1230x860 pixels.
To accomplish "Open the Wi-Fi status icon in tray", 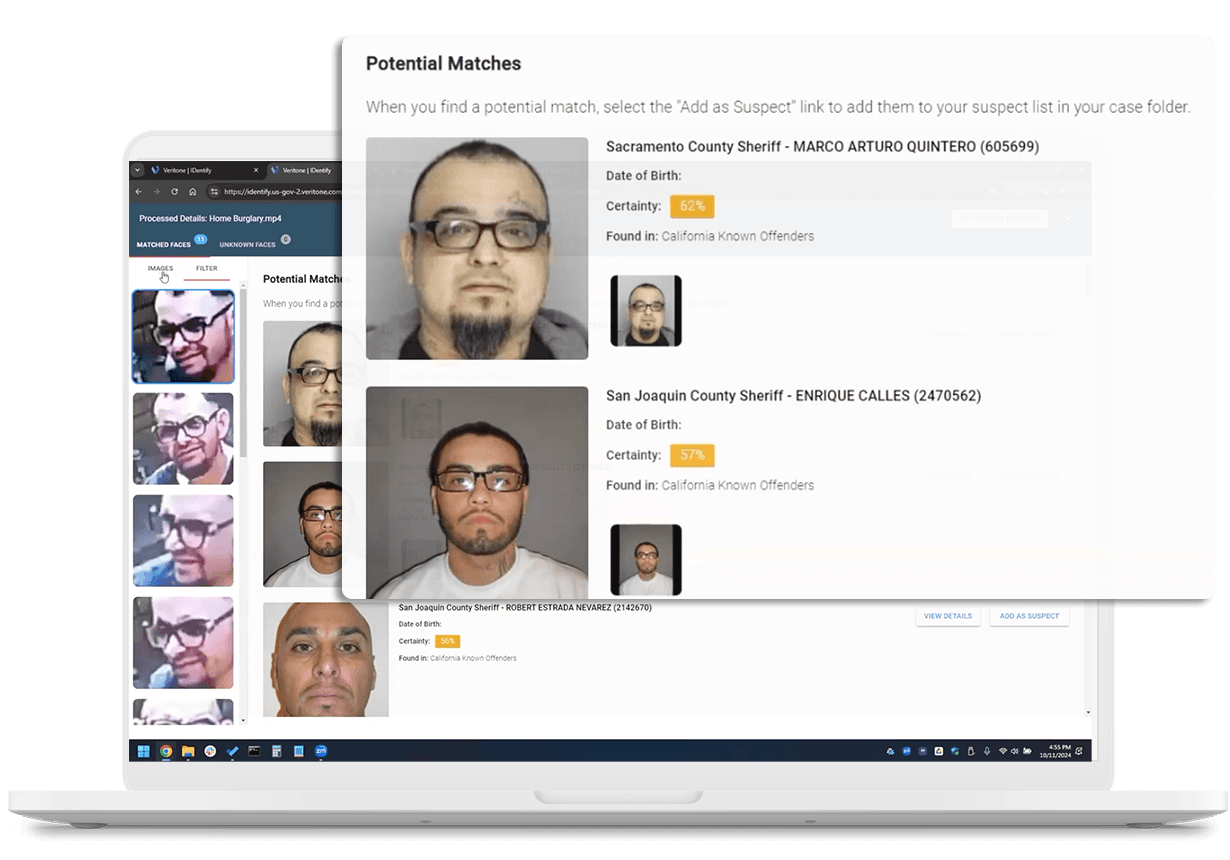I will coord(1002,751).
